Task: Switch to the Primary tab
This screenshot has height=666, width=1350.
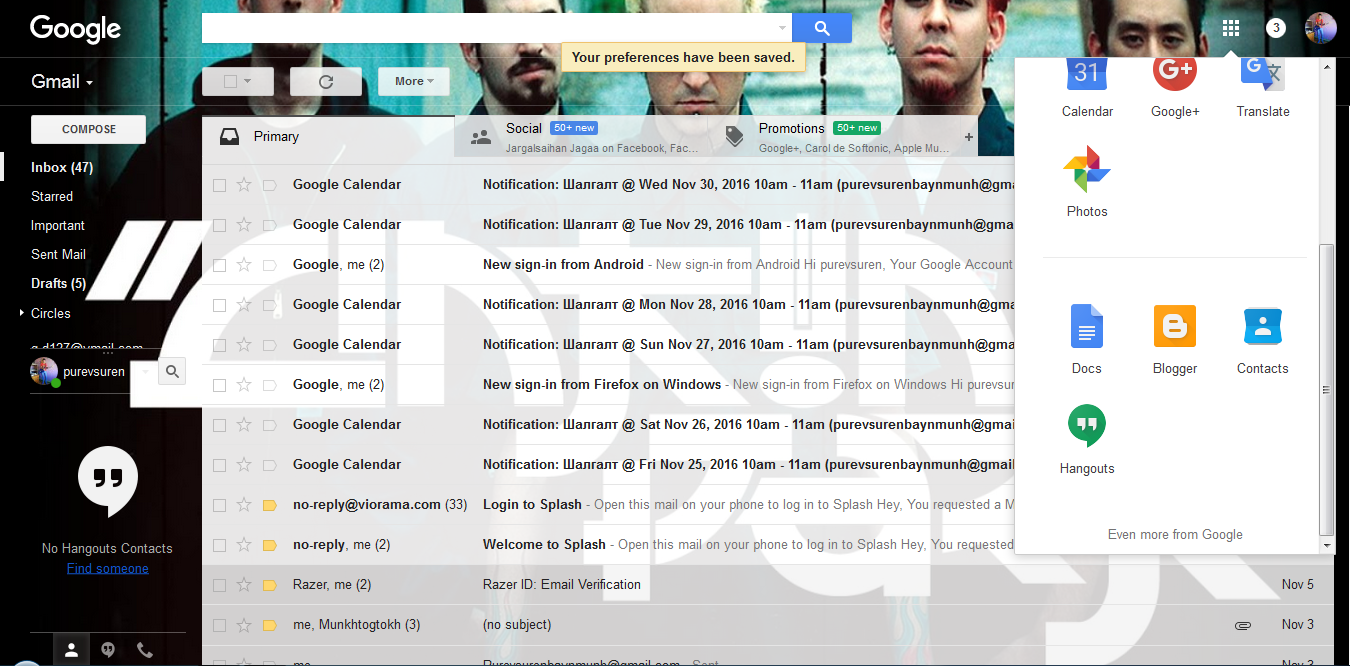Action: 328,137
